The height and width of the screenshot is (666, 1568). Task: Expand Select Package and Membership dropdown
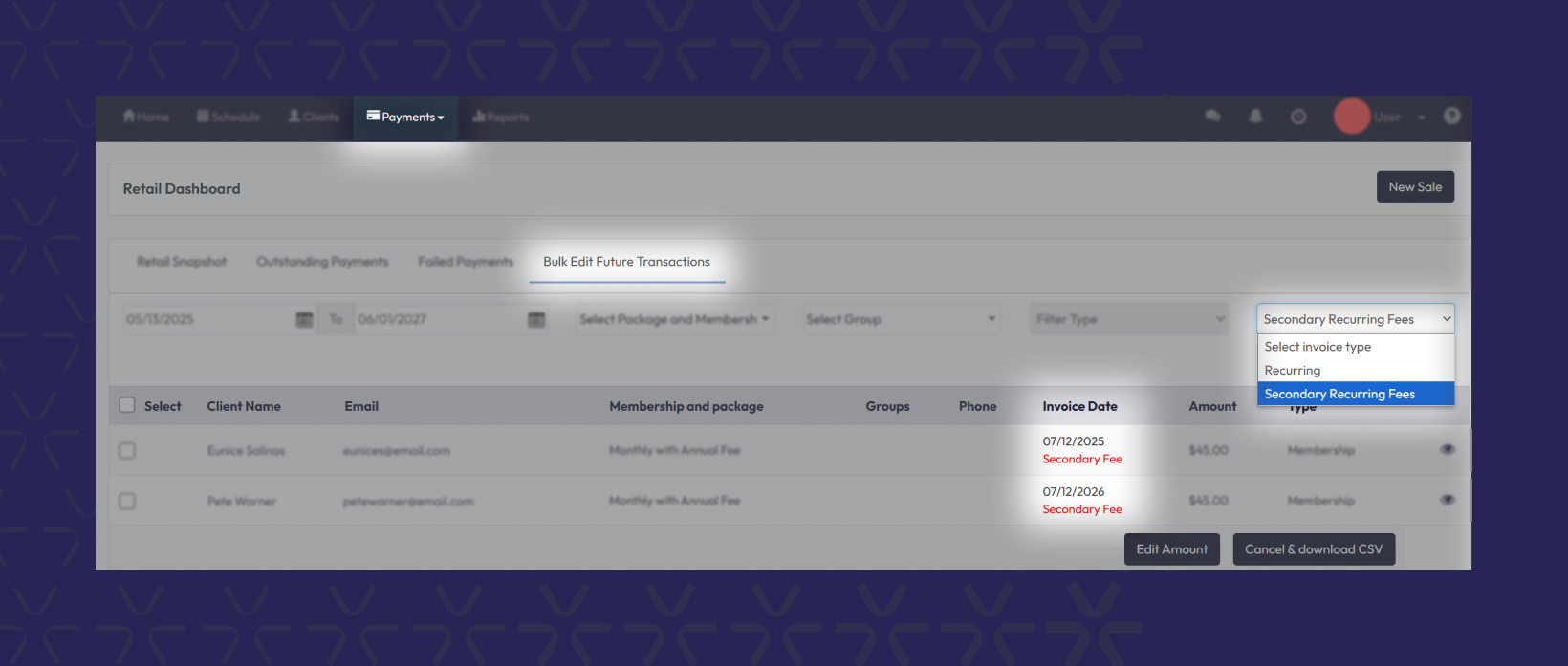(674, 319)
